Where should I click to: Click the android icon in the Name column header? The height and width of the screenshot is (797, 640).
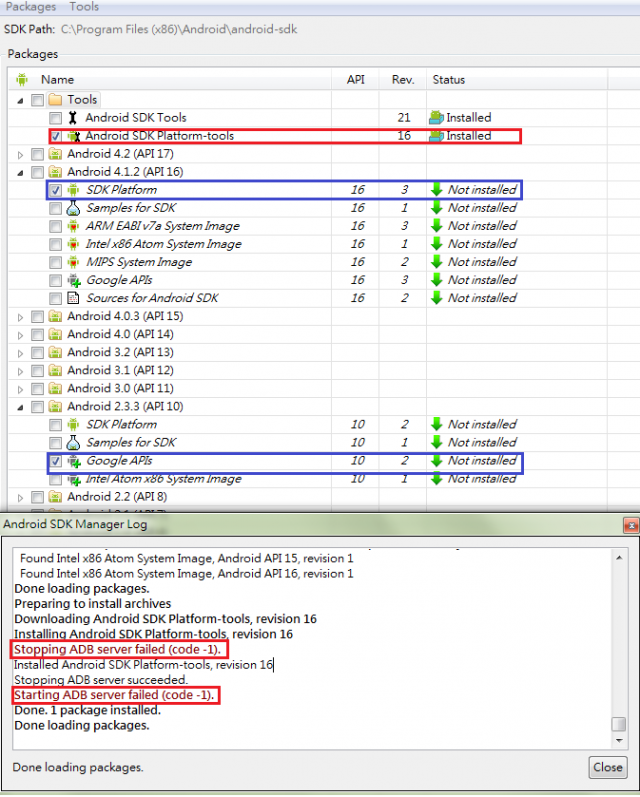tap(22, 80)
